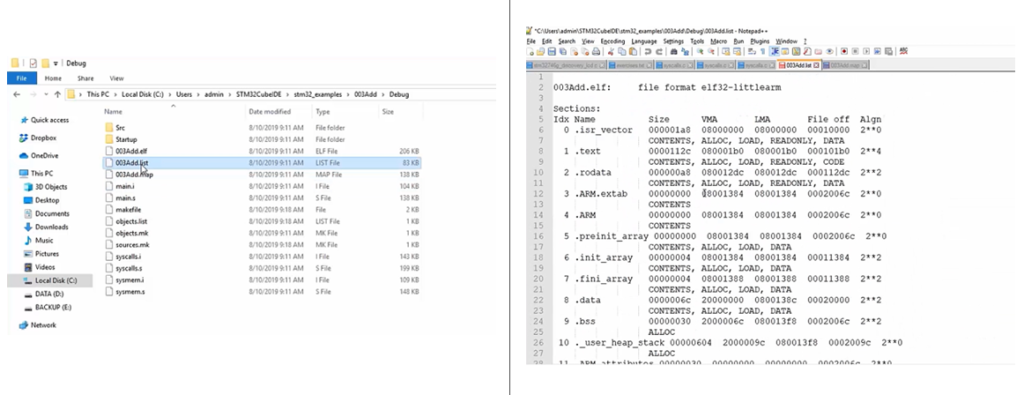Toggle Show All Characters pilcrow icon
This screenshot has width=1024, height=395.
pos(762,51)
